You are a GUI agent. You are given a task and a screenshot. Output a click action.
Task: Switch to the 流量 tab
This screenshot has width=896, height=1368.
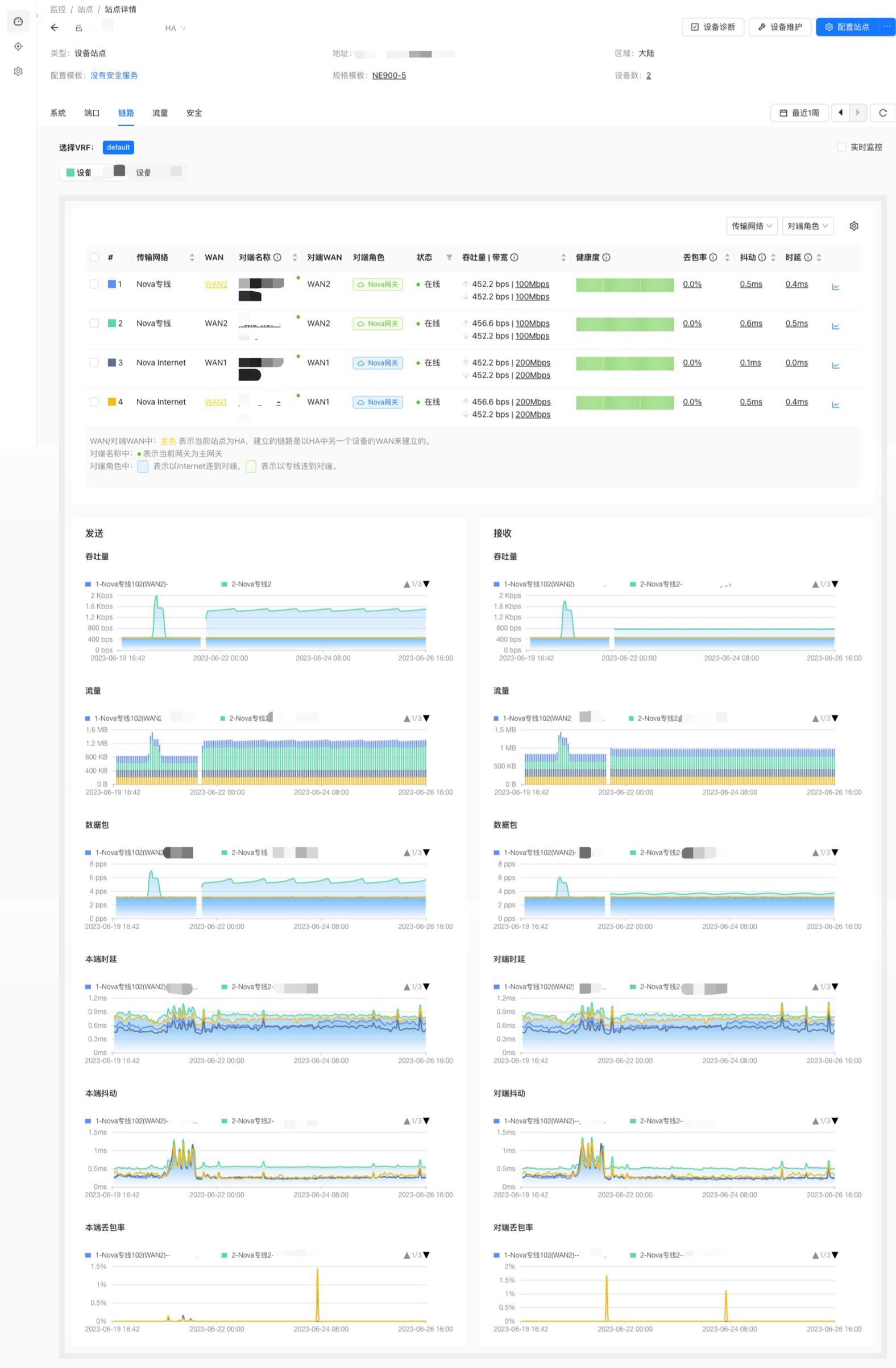160,113
